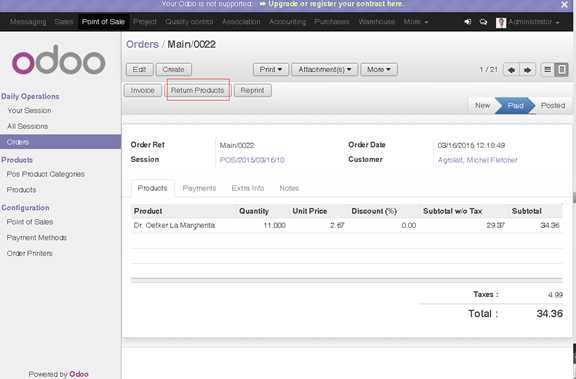Select Orders in sidebar
The height and width of the screenshot is (379, 576).
pyautogui.click(x=60, y=142)
